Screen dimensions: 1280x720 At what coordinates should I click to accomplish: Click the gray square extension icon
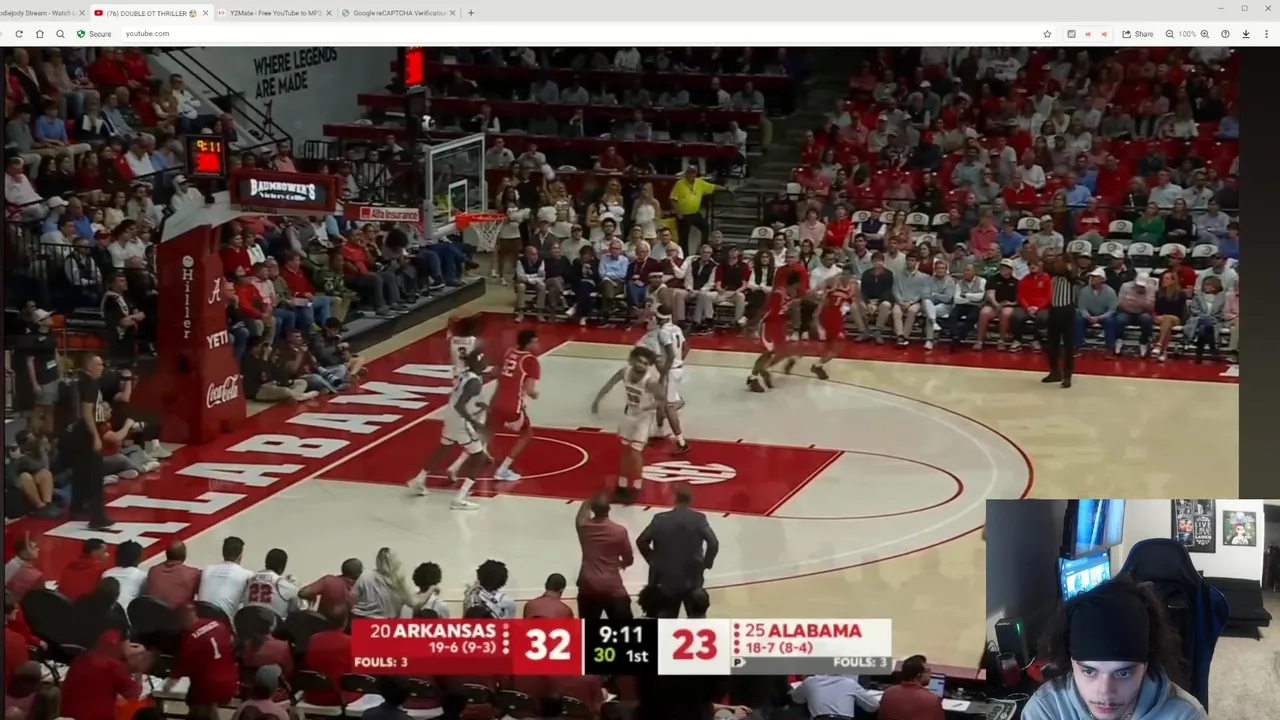(1071, 34)
